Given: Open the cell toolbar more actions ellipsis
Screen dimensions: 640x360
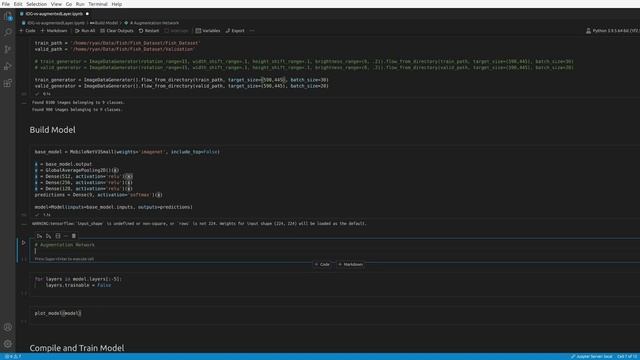Looking at the screenshot, I should tap(66, 236).
